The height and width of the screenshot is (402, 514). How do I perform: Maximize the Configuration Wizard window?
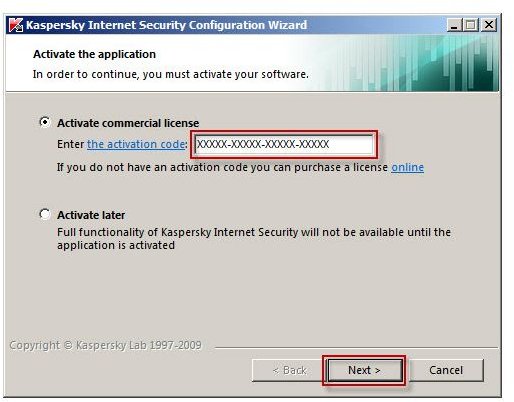tap(471, 25)
